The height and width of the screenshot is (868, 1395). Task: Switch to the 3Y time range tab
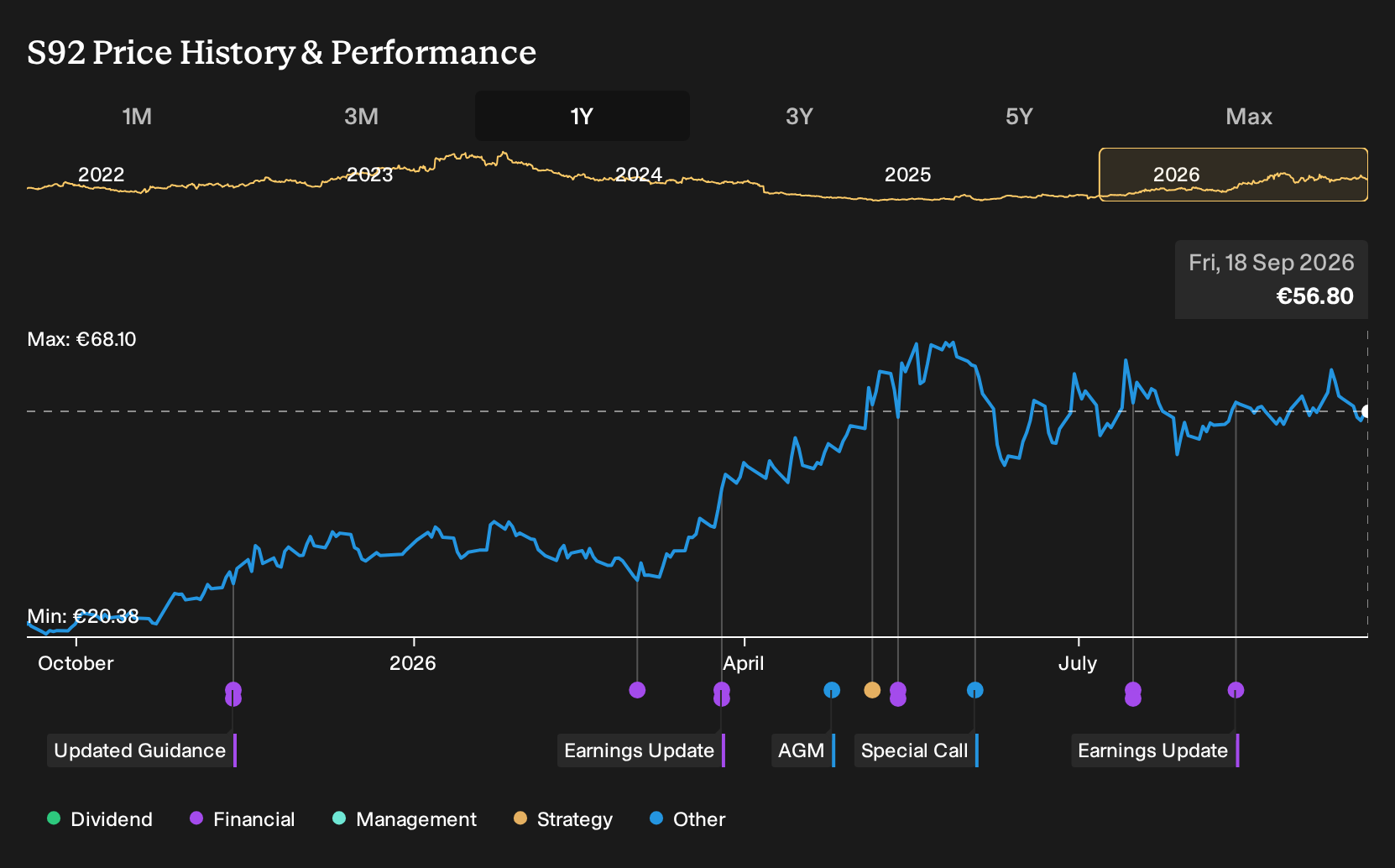point(799,117)
